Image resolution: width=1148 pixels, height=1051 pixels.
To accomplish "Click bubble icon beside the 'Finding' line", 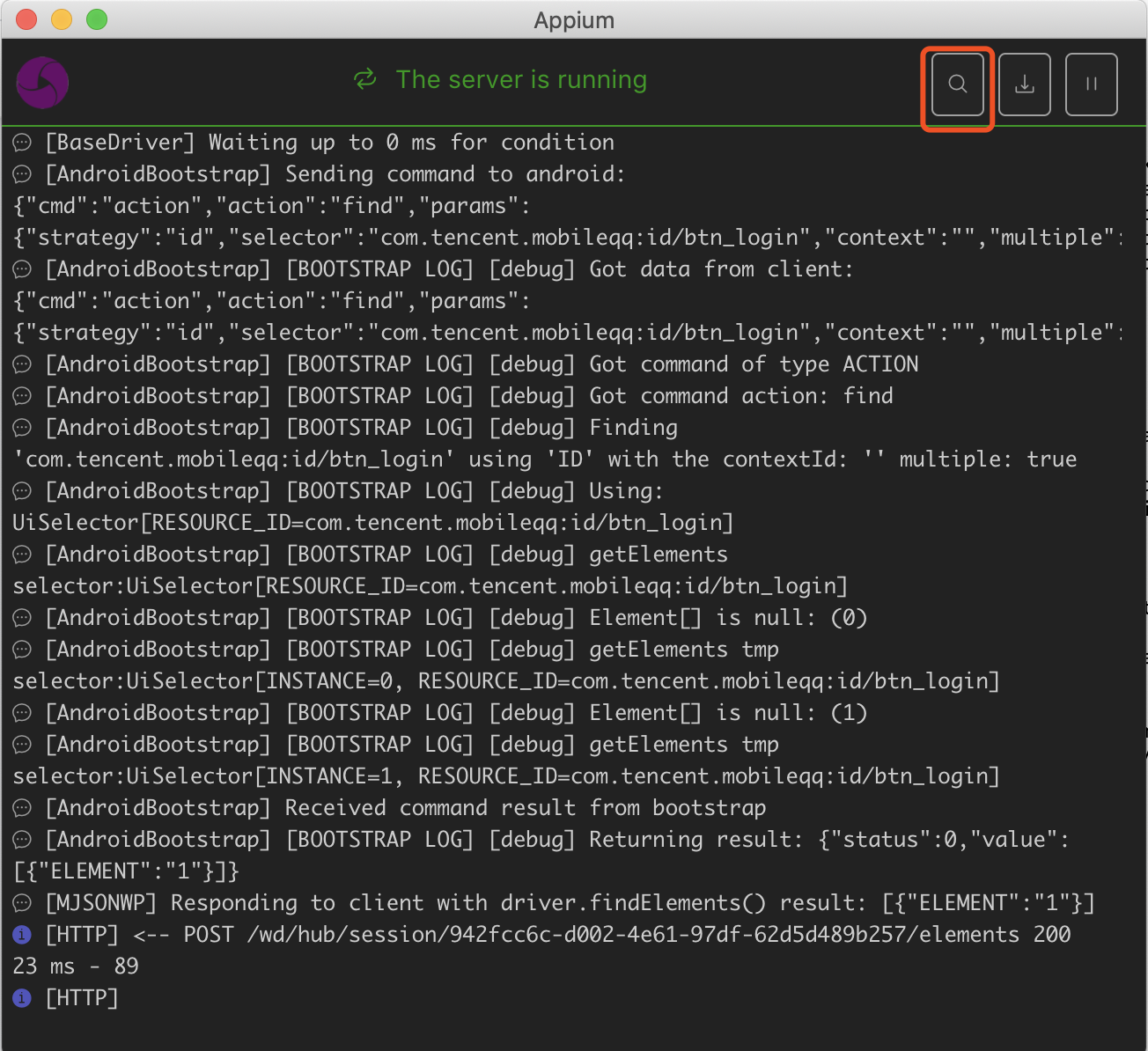I will (x=22, y=428).
